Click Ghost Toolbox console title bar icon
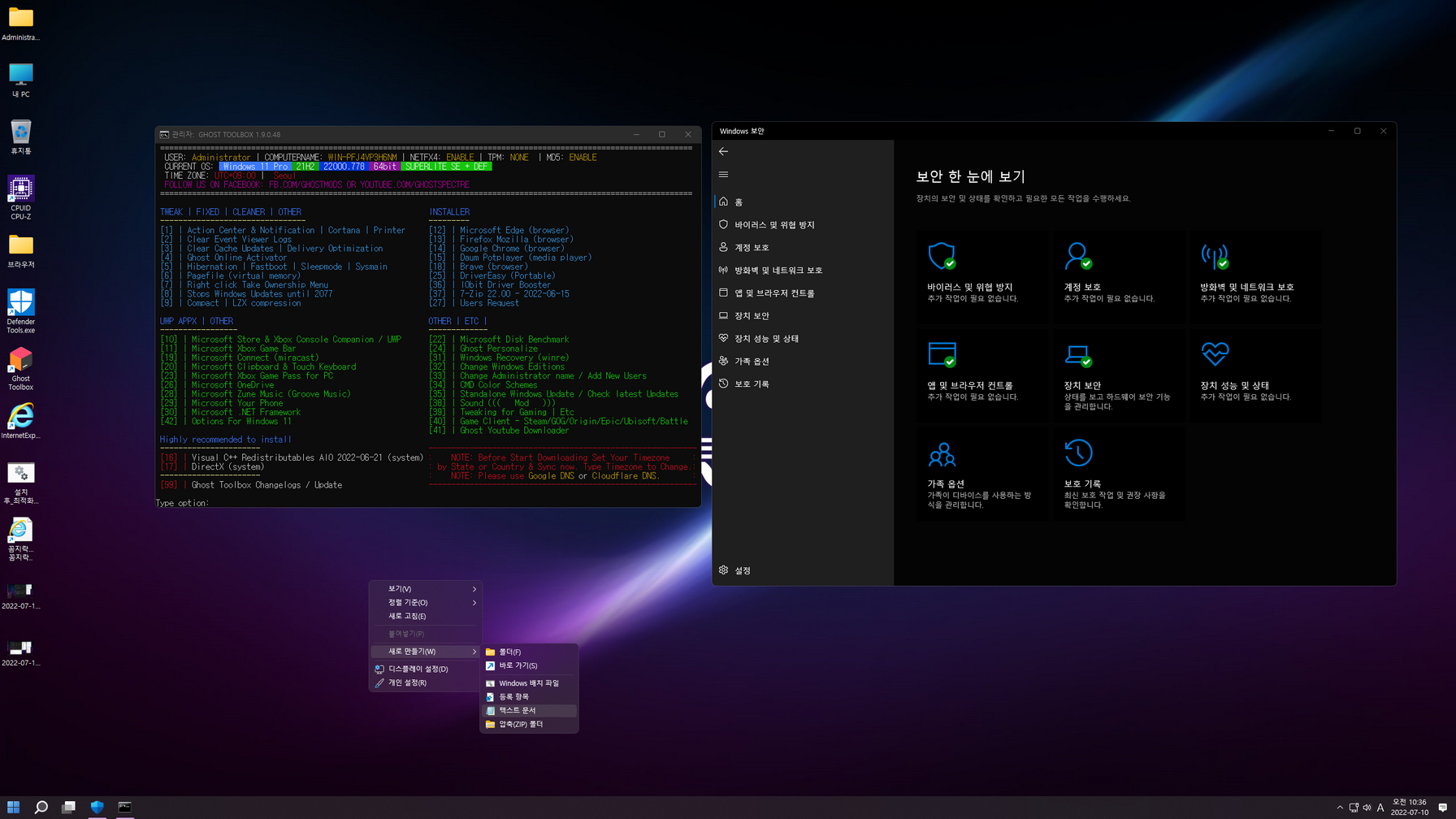The image size is (1456, 819). pos(165,135)
